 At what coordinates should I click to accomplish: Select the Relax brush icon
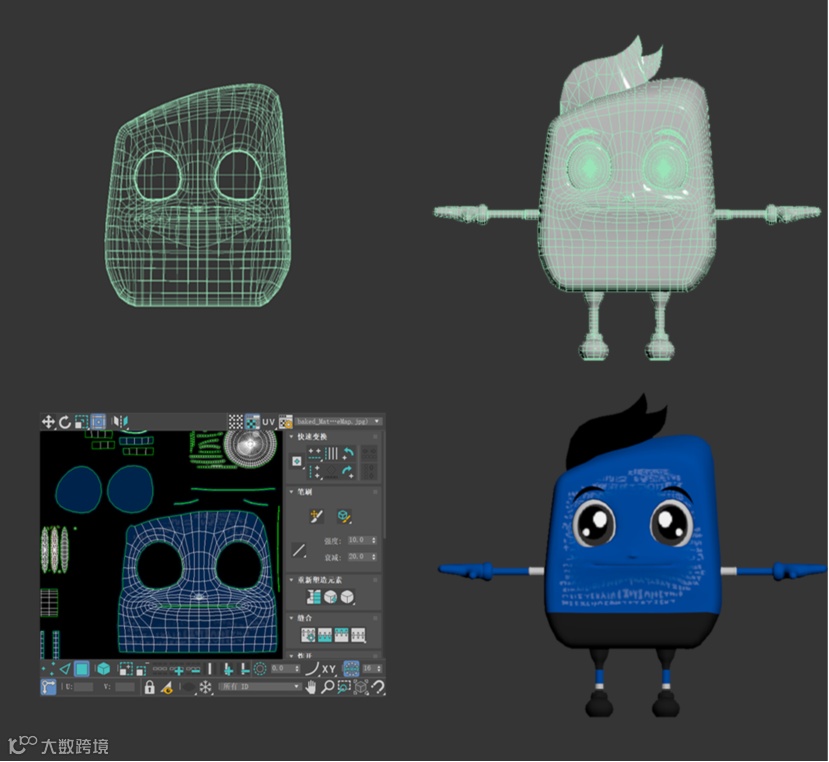coord(344,516)
